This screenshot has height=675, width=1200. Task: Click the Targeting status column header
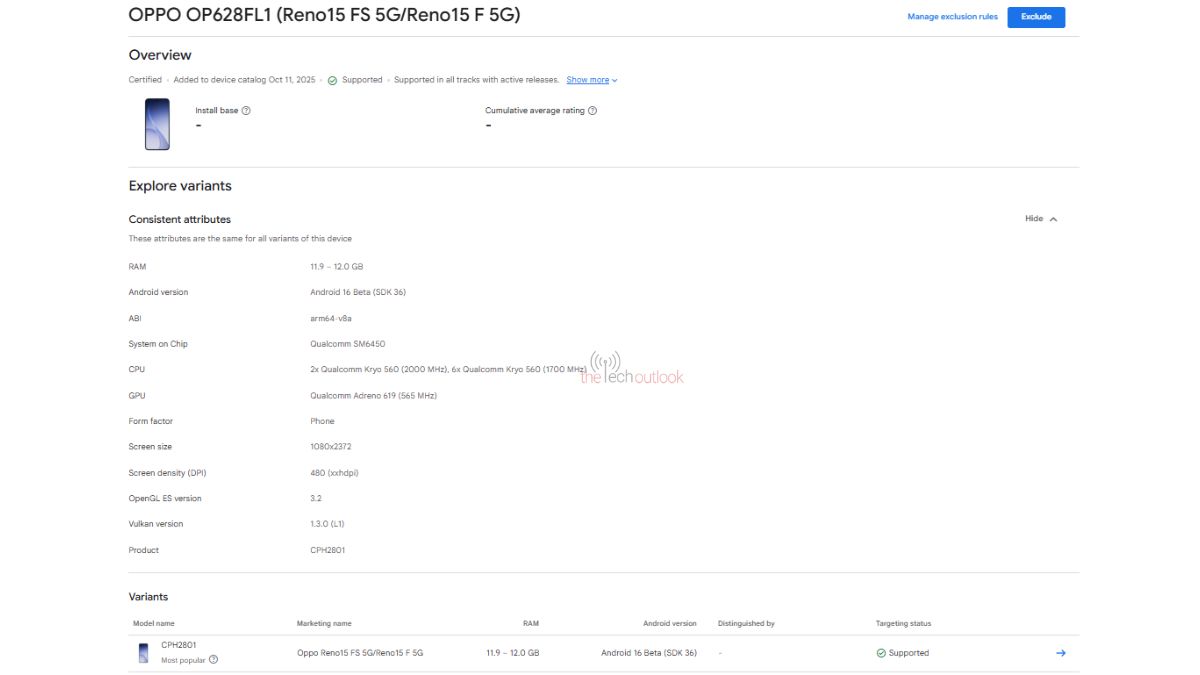pos(903,624)
